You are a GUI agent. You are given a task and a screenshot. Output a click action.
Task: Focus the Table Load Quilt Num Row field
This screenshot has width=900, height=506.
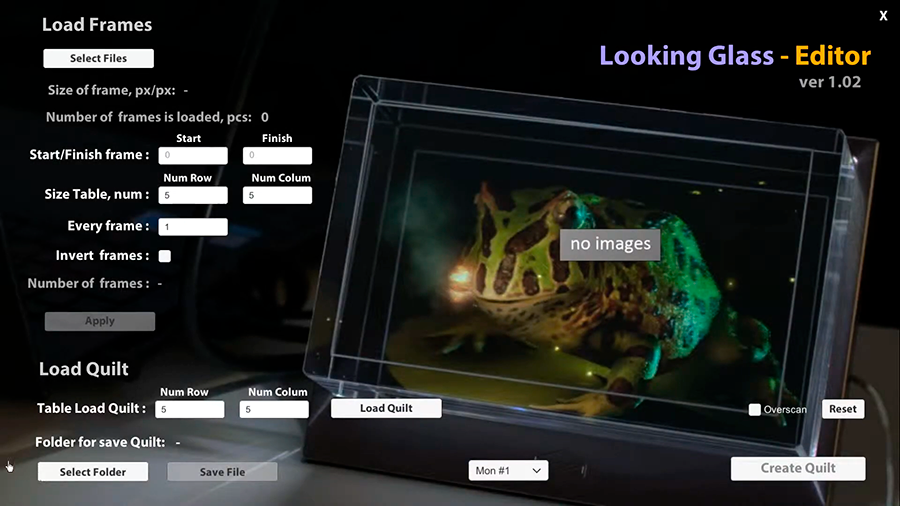coord(190,409)
